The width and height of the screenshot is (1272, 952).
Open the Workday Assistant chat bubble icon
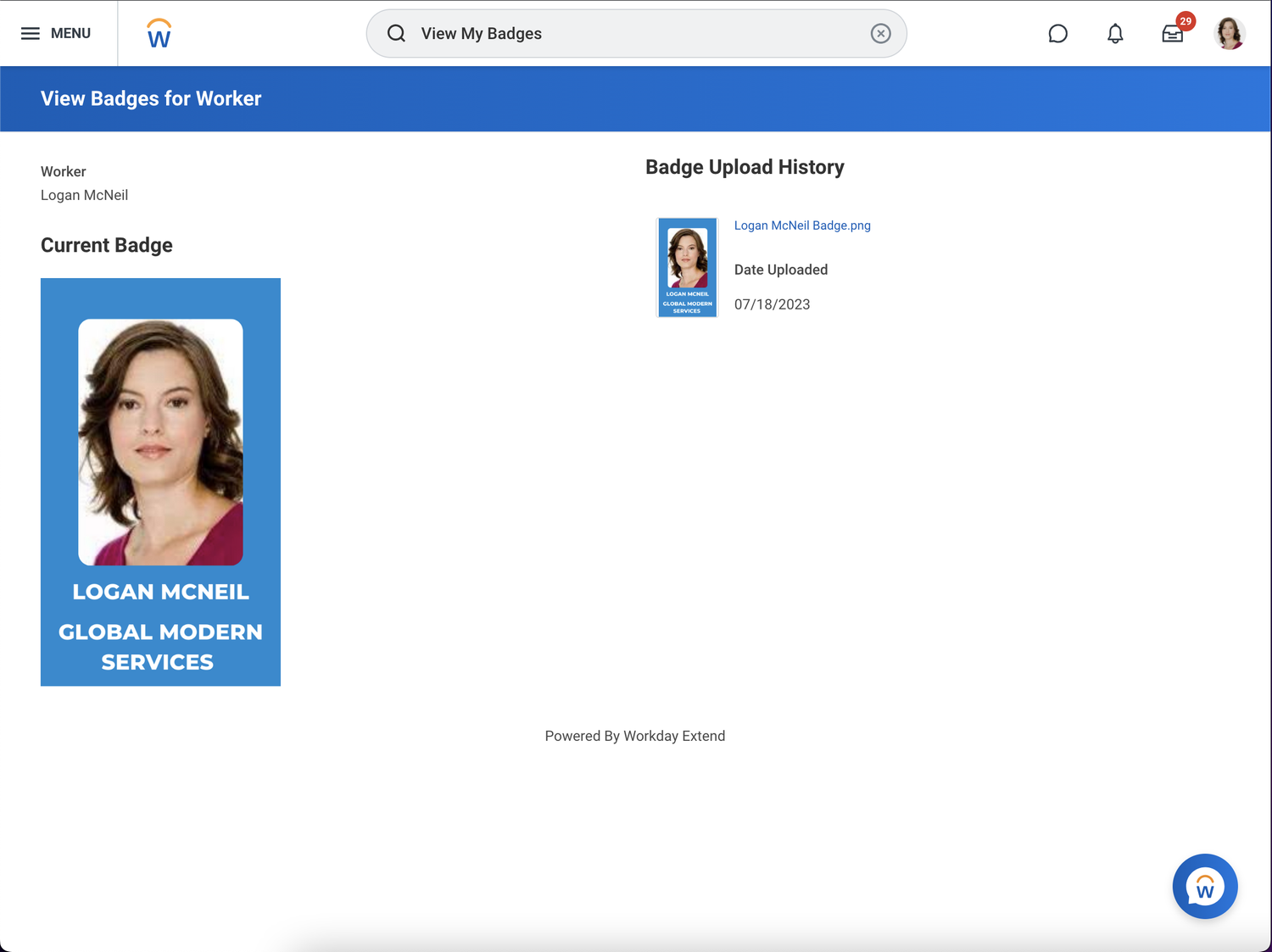tap(1057, 33)
